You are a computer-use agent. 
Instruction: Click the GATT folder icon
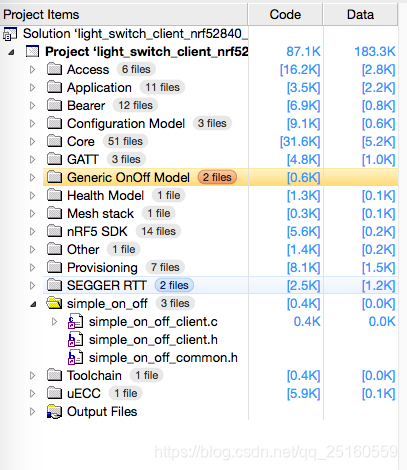[x=54, y=159]
